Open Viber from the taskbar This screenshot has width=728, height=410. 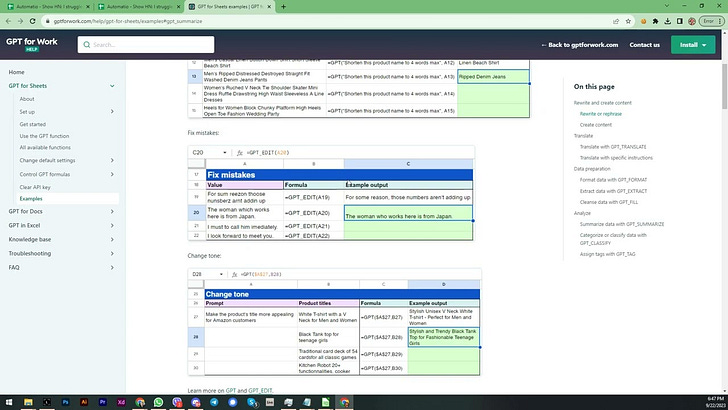(177, 402)
